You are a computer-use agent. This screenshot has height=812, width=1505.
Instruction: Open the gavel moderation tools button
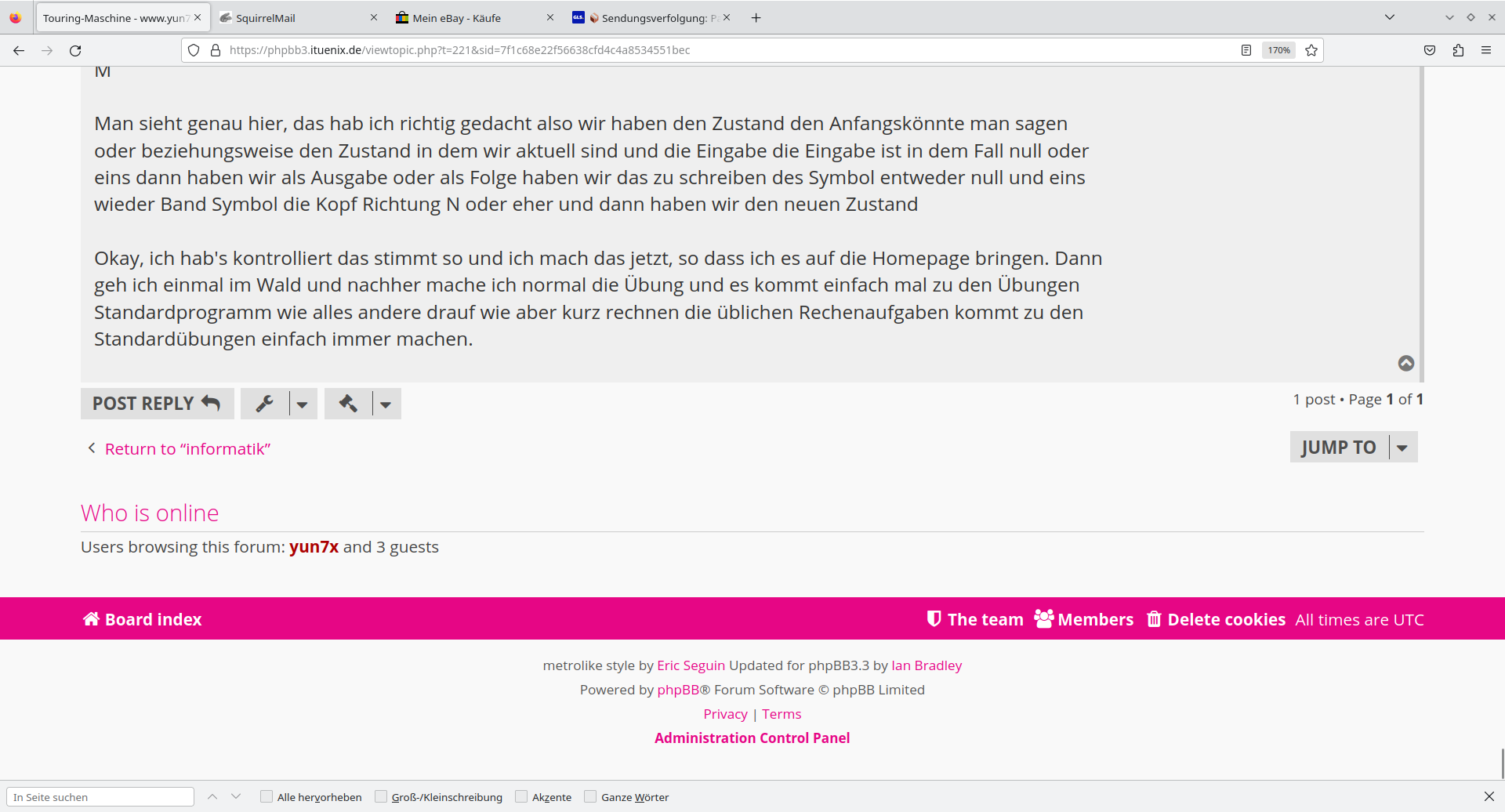(x=348, y=404)
